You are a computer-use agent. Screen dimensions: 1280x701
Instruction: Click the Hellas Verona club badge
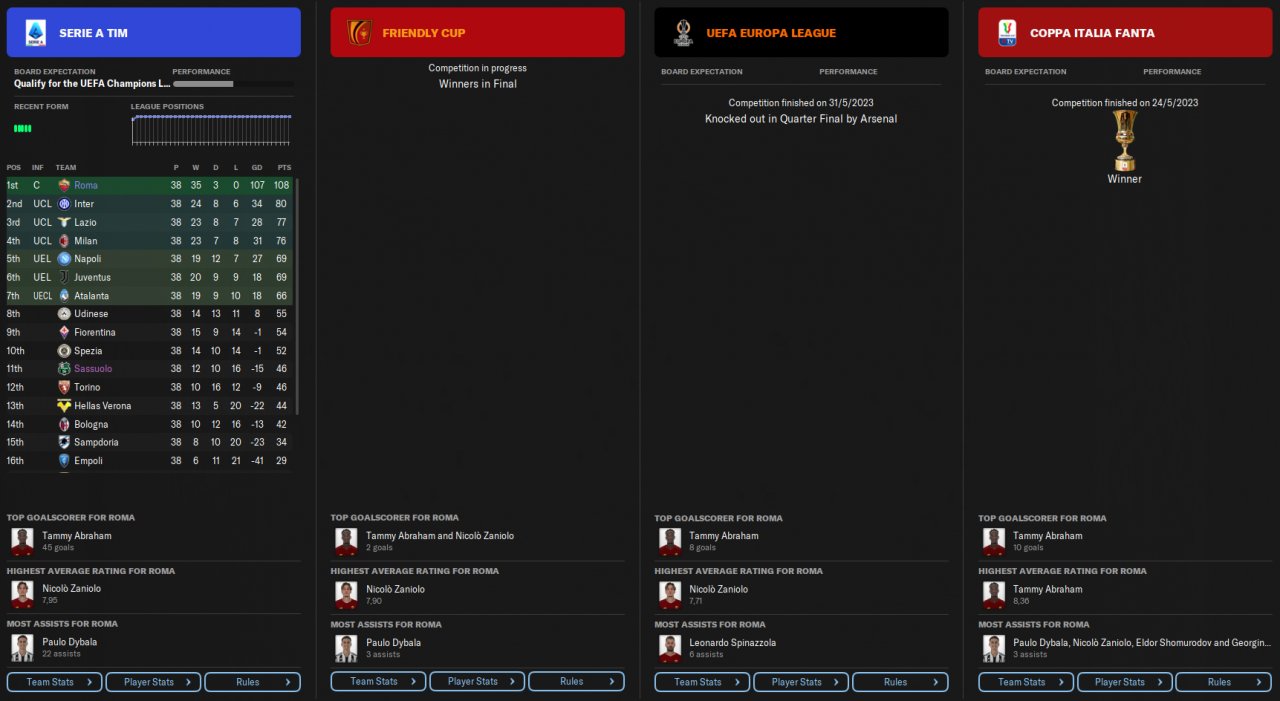click(x=64, y=406)
